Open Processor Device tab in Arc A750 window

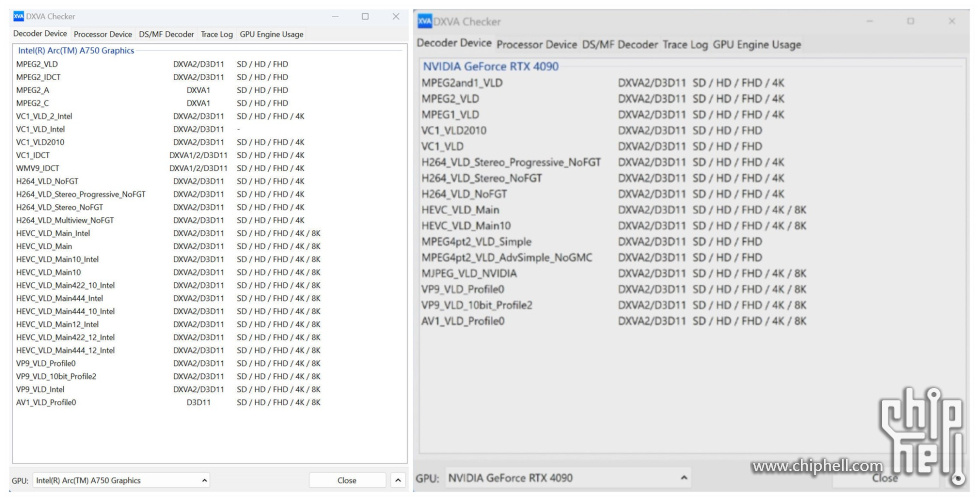[x=102, y=34]
